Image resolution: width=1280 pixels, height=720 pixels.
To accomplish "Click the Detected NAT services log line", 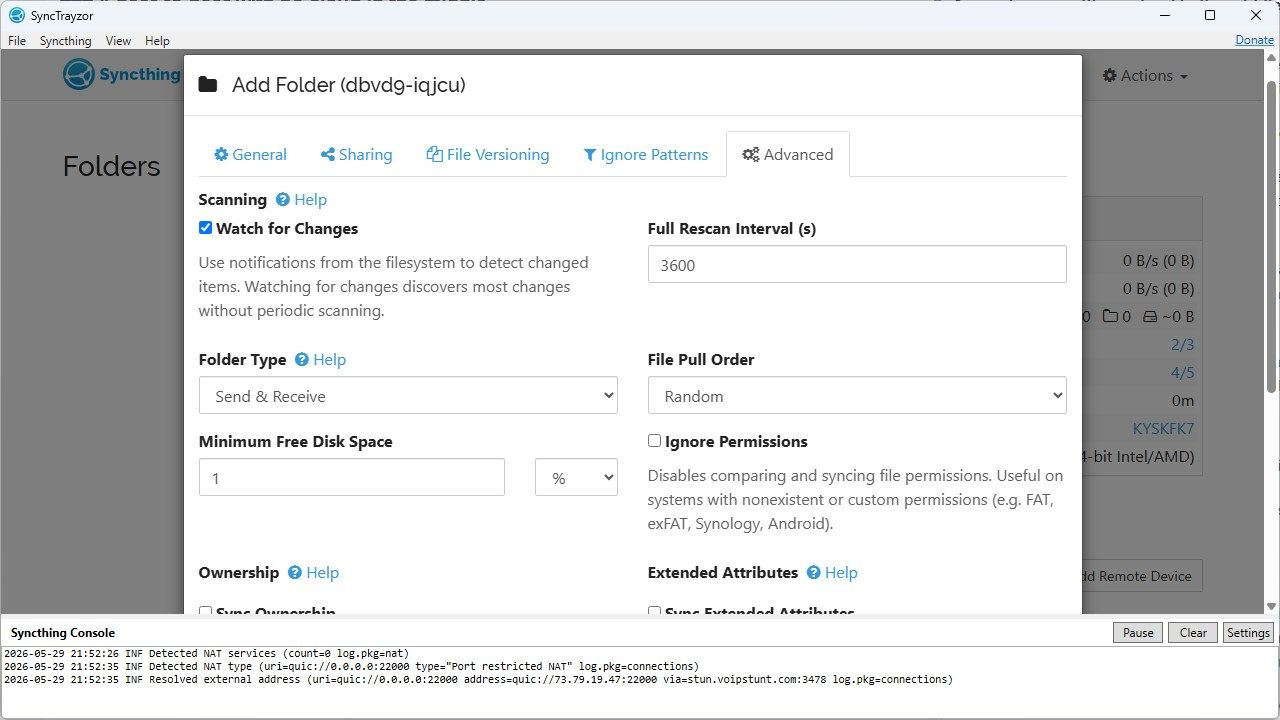I will [207, 654].
